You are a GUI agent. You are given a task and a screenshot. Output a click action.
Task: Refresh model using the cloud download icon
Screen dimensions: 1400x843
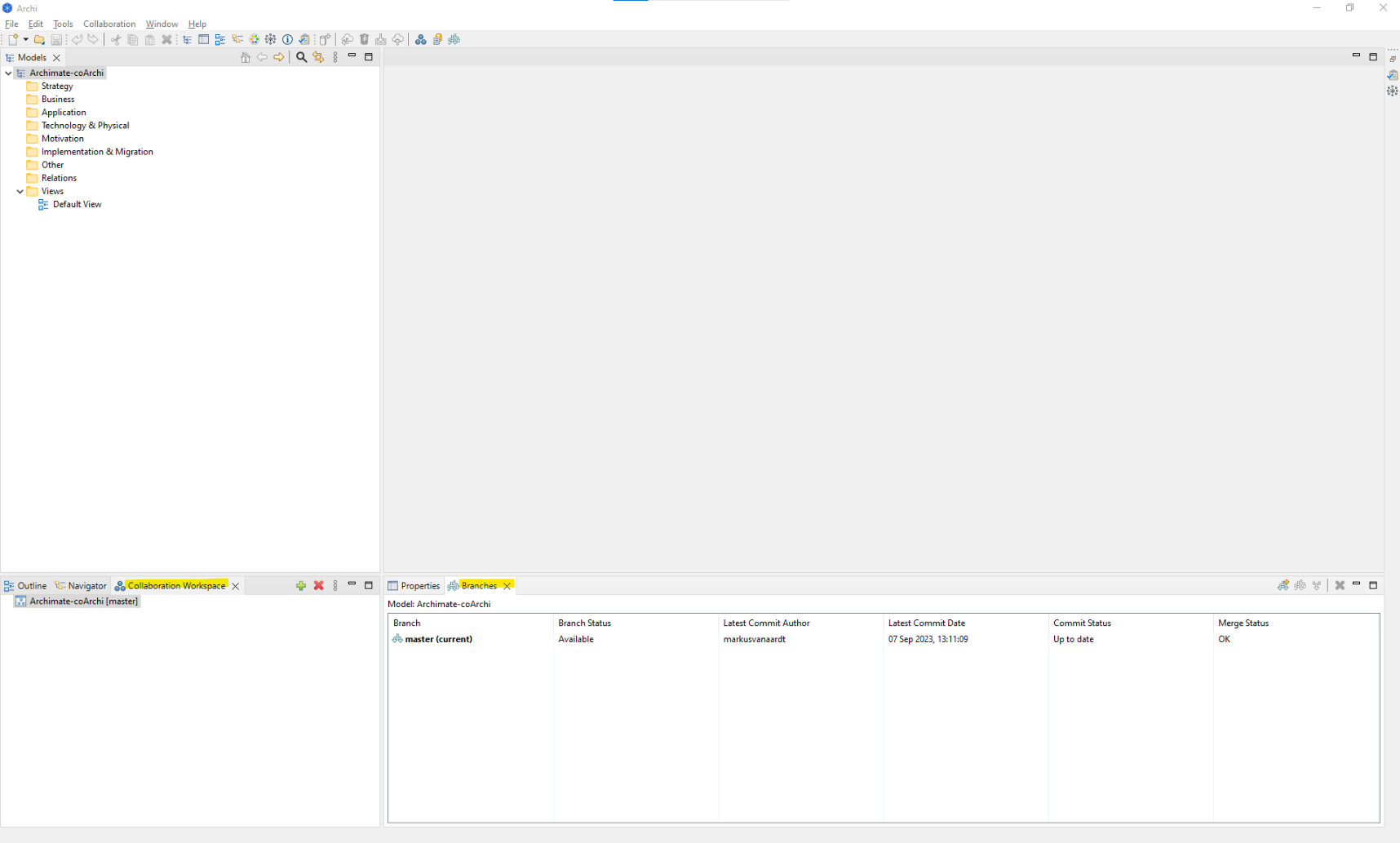pyautogui.click(x=347, y=39)
